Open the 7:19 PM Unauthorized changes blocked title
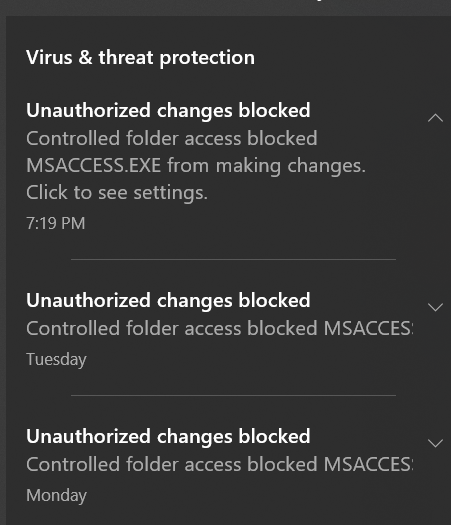 tap(168, 111)
